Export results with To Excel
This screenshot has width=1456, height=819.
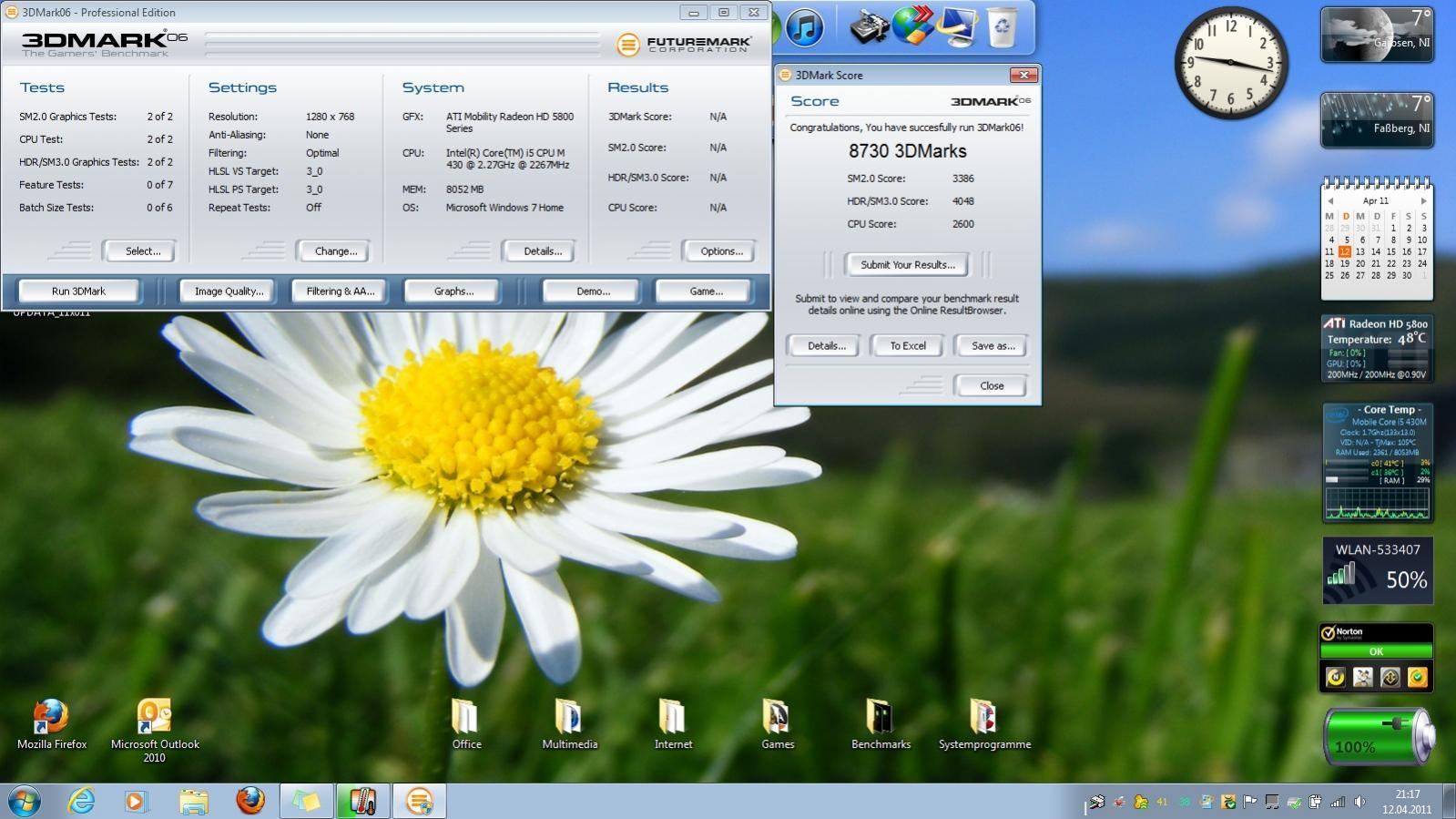[x=908, y=346]
